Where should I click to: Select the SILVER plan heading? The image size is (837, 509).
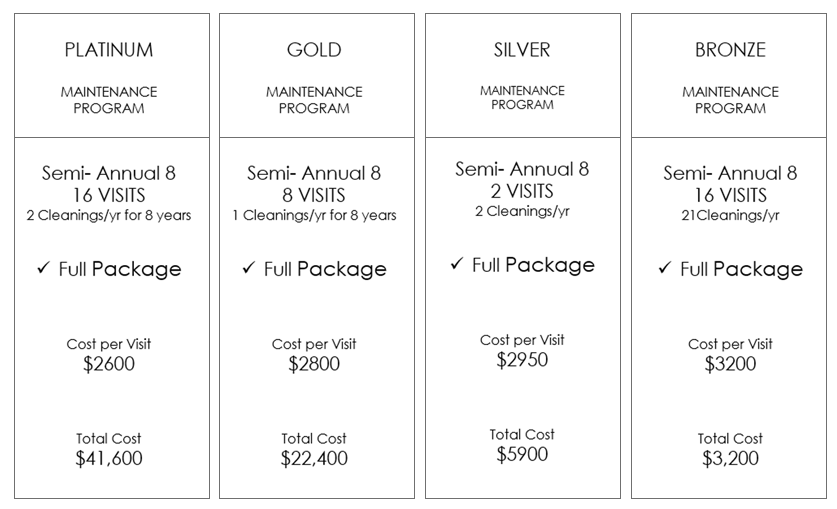(522, 50)
